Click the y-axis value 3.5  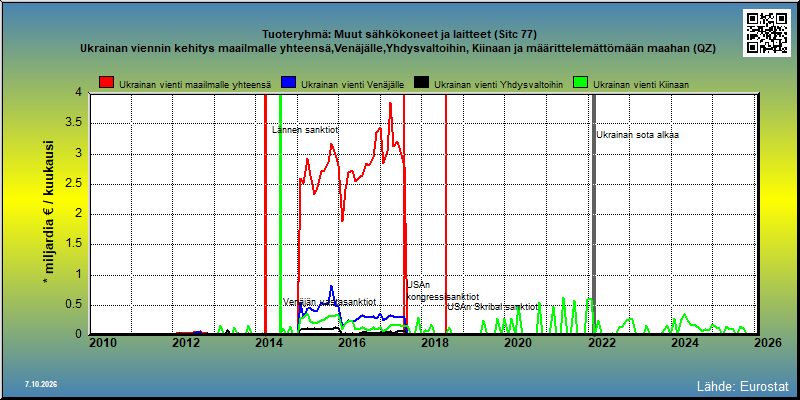click(x=72, y=123)
